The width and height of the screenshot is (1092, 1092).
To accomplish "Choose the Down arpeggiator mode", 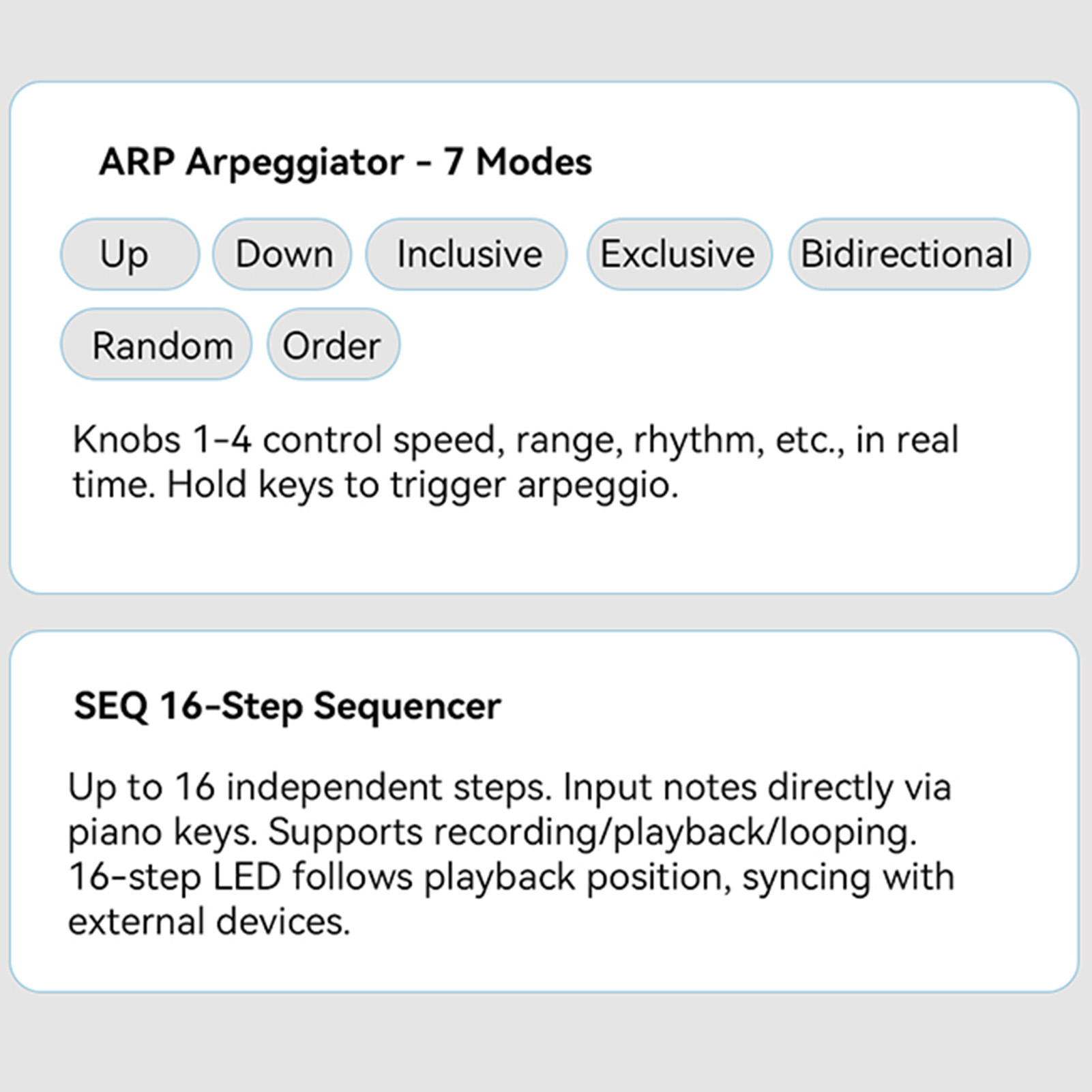I will pos(282,254).
